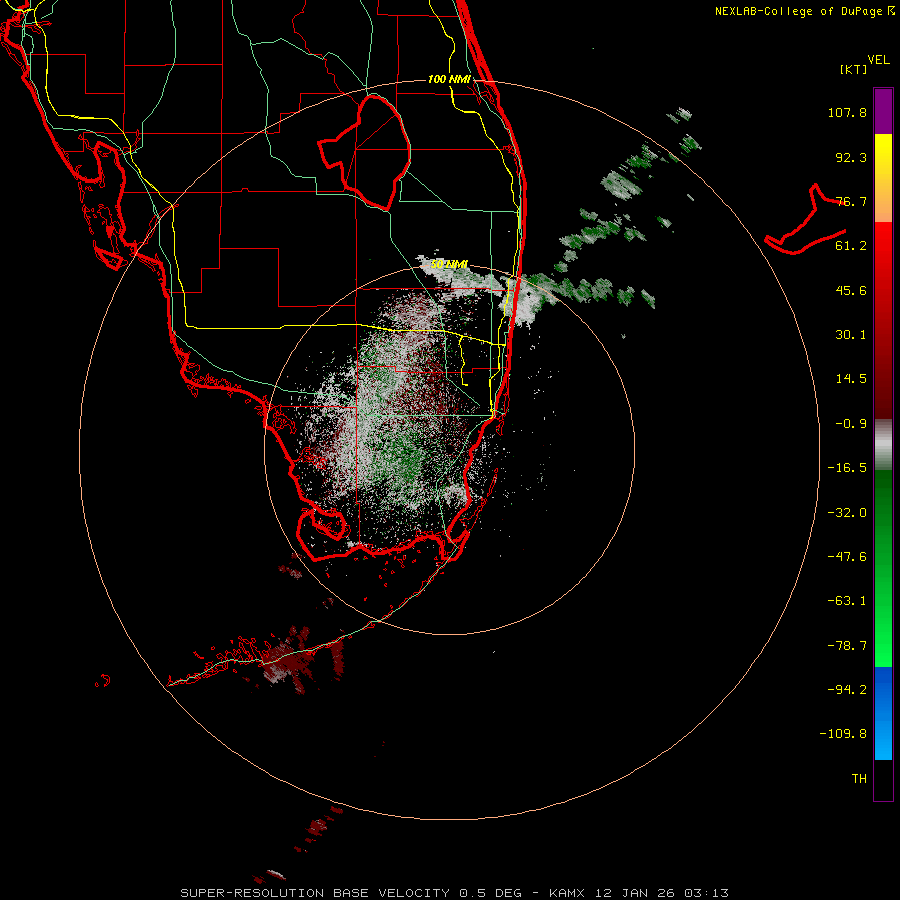
Task: Click the [KT] units label
Action: pos(854,69)
